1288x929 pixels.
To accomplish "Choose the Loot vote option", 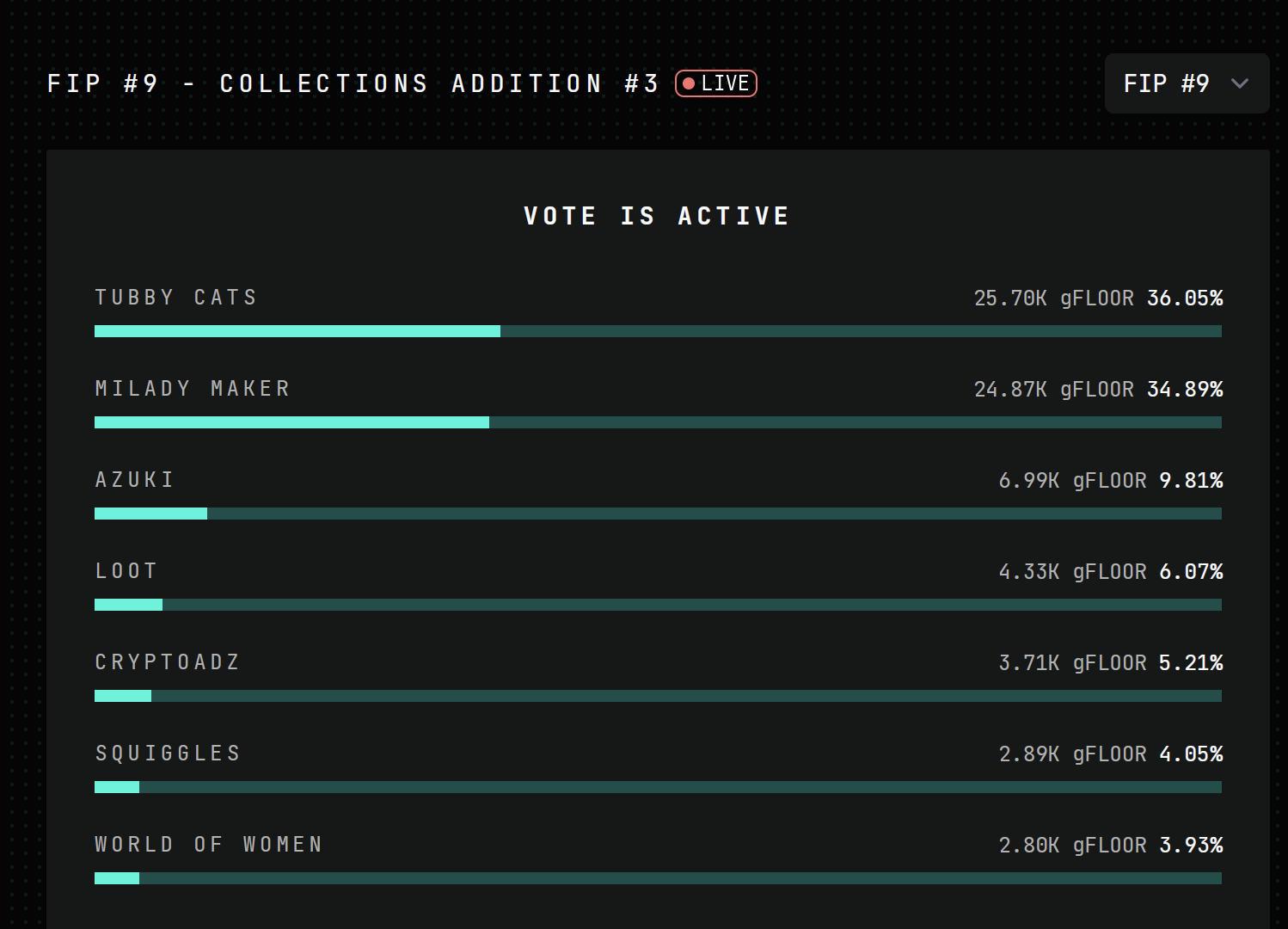I will coord(126,571).
